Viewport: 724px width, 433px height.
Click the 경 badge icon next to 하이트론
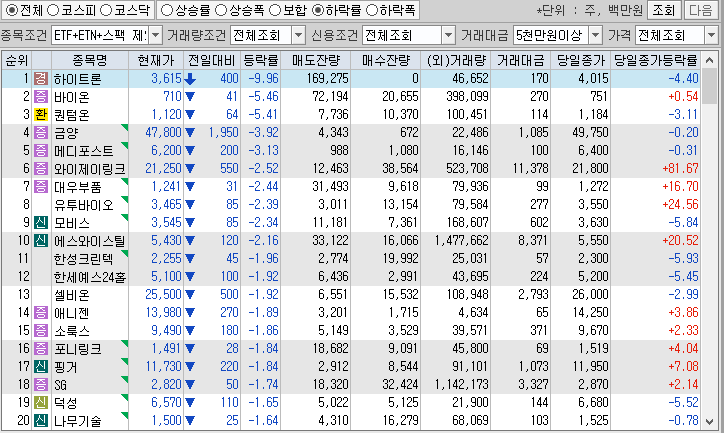pos(41,79)
